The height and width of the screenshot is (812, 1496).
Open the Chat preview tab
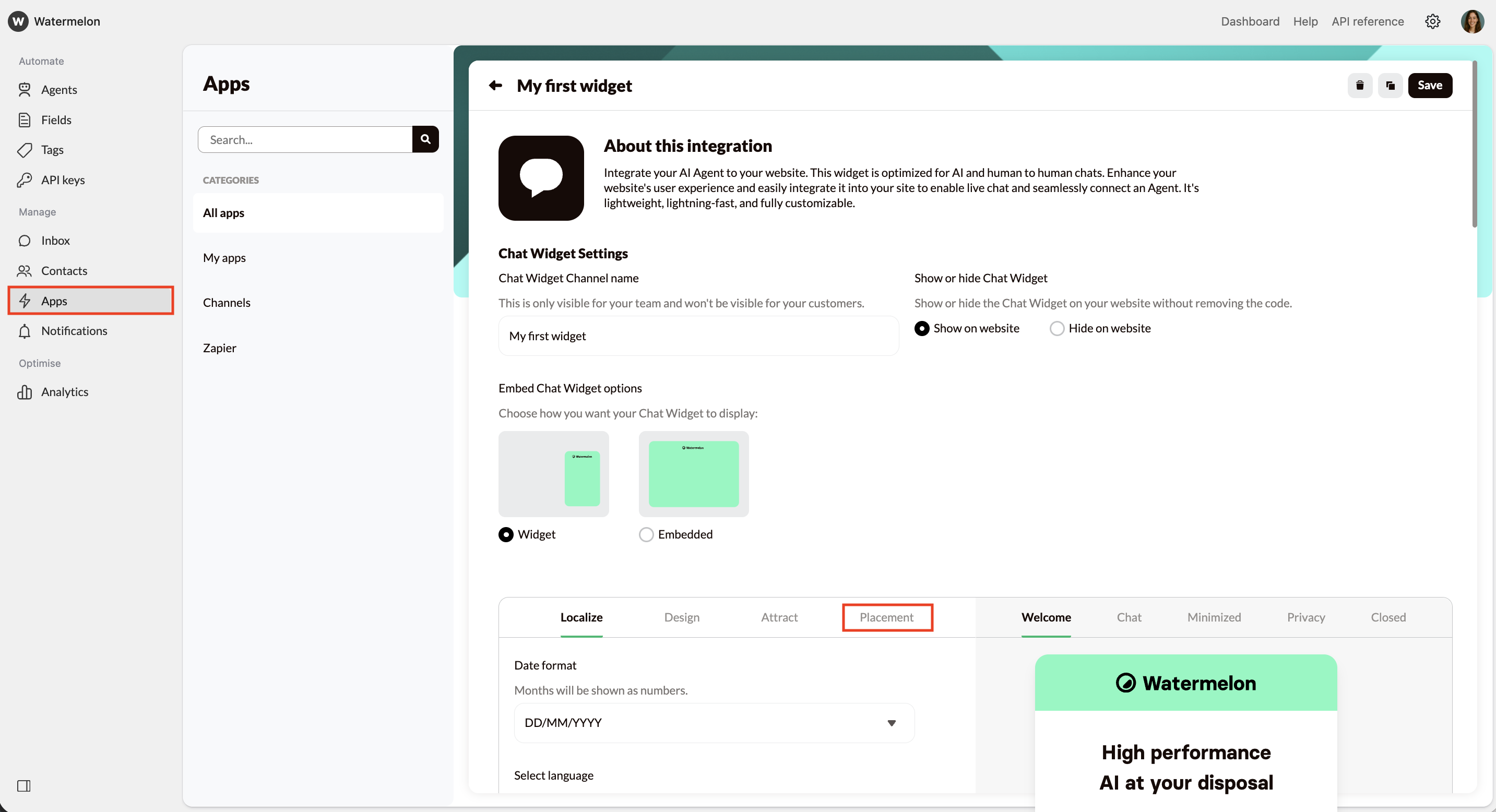click(1129, 617)
